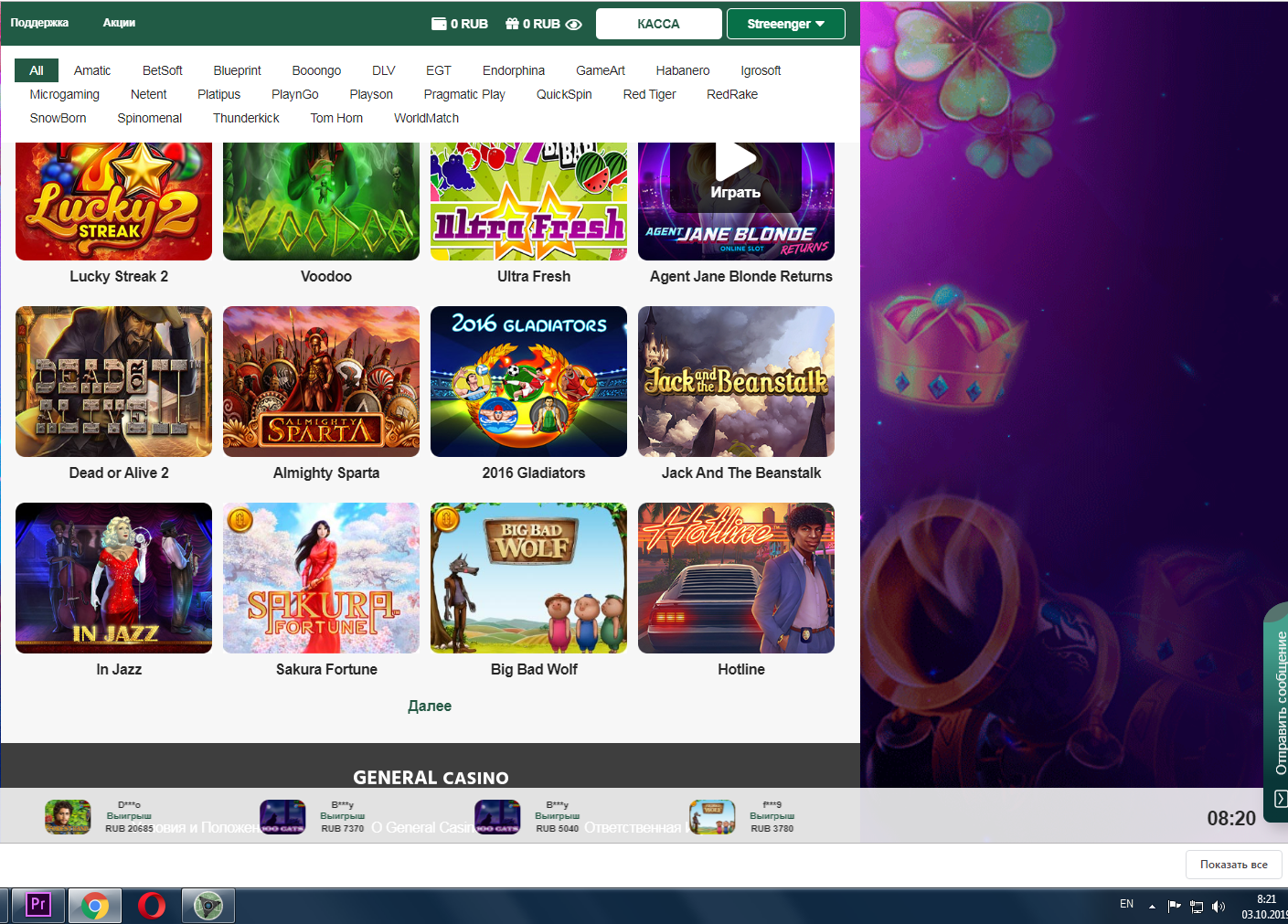Open the Hotline game thumbnail
This screenshot has height=924, width=1288.
click(x=736, y=578)
